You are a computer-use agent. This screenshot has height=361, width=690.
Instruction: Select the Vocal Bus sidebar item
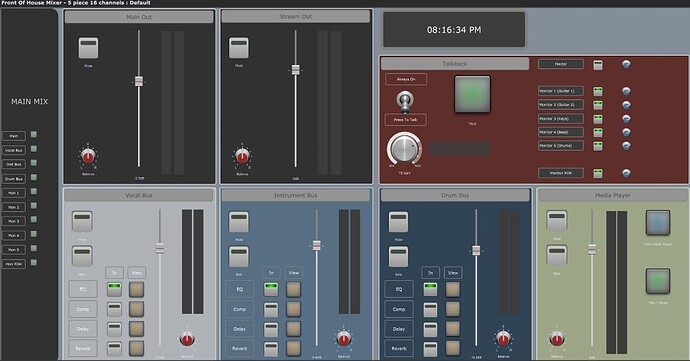[x=14, y=150]
